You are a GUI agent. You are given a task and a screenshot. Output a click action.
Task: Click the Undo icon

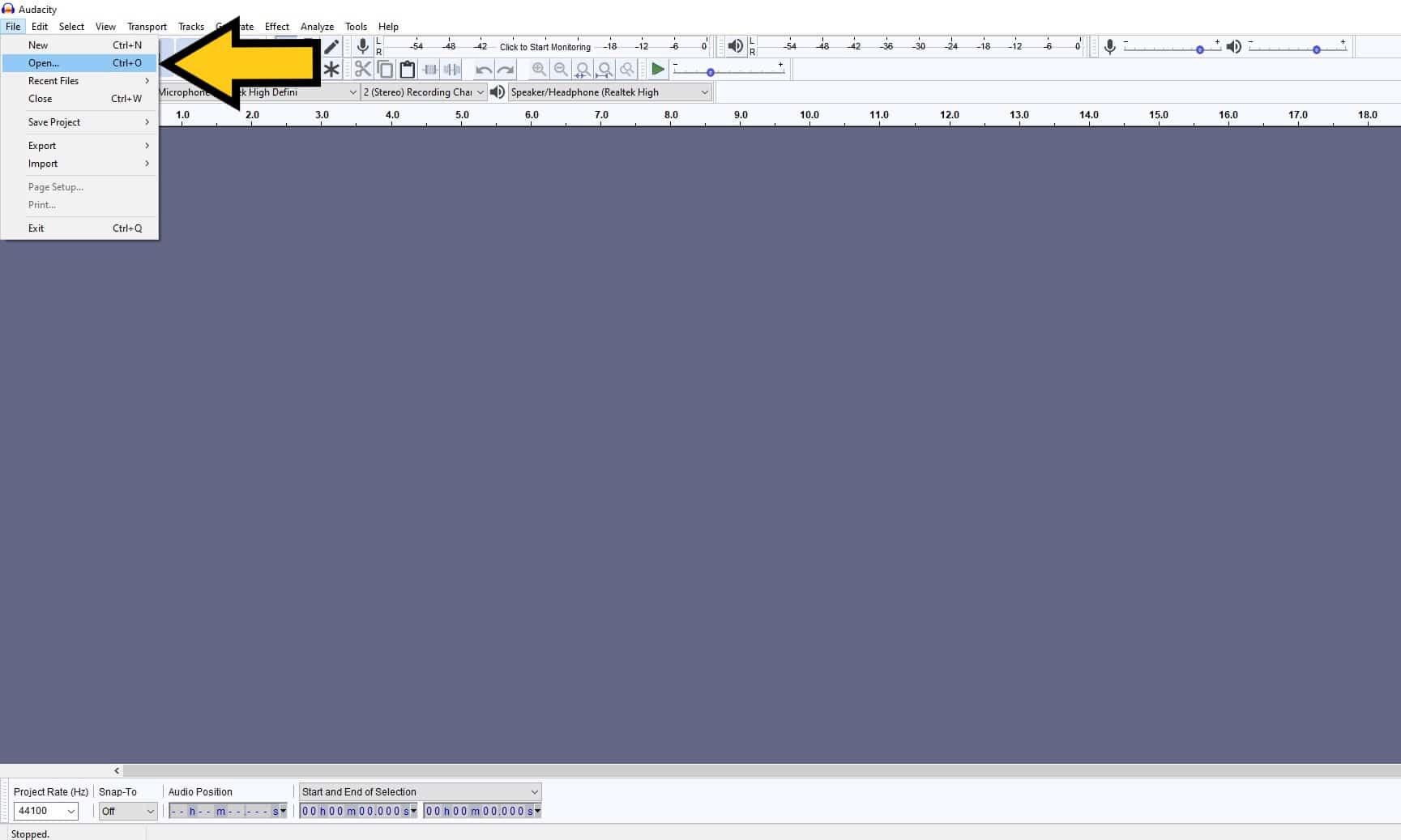click(x=484, y=70)
